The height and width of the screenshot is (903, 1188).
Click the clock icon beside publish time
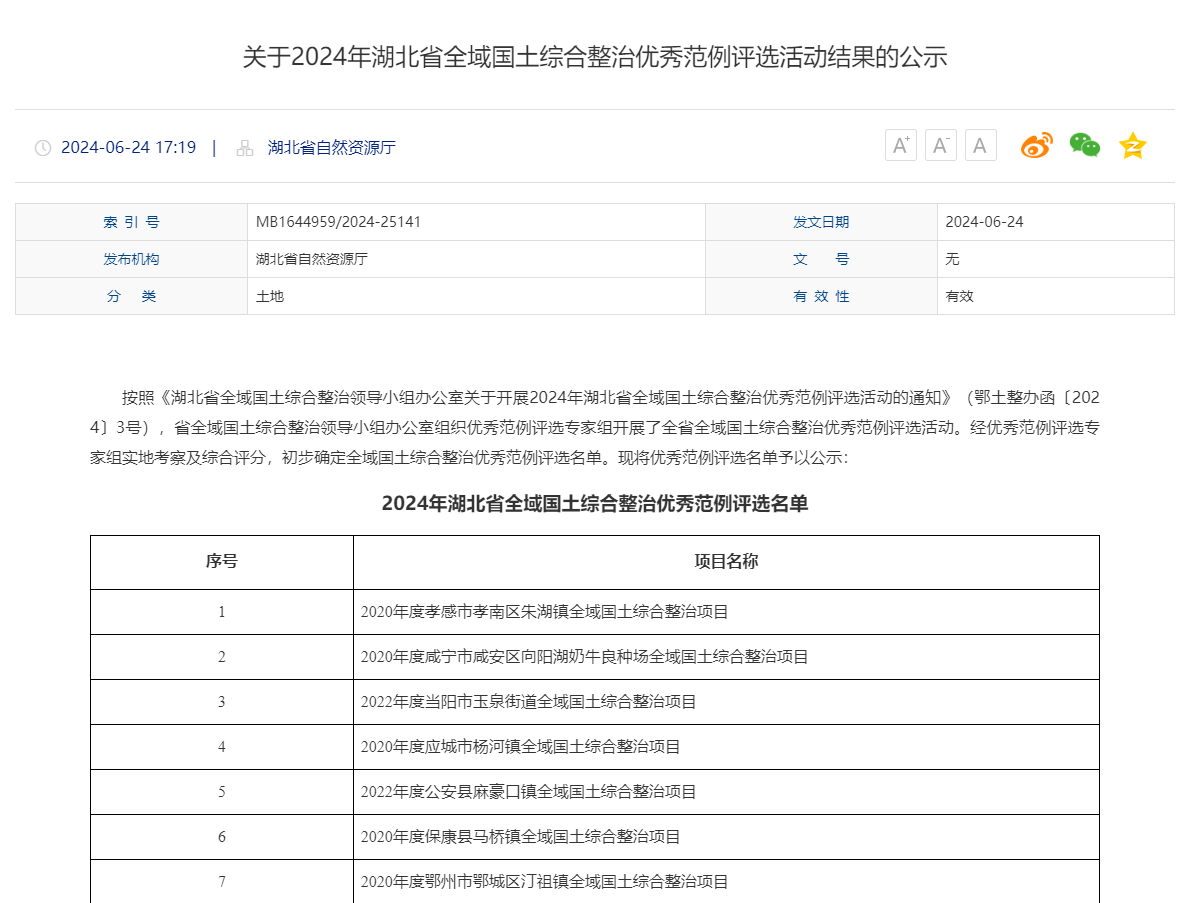[43, 148]
